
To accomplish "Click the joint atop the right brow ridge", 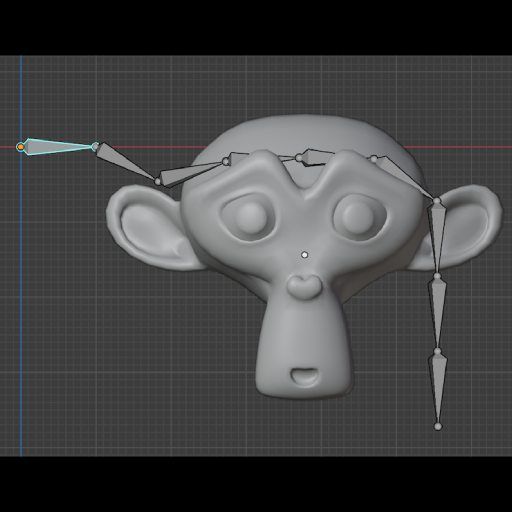I will [x=374, y=159].
